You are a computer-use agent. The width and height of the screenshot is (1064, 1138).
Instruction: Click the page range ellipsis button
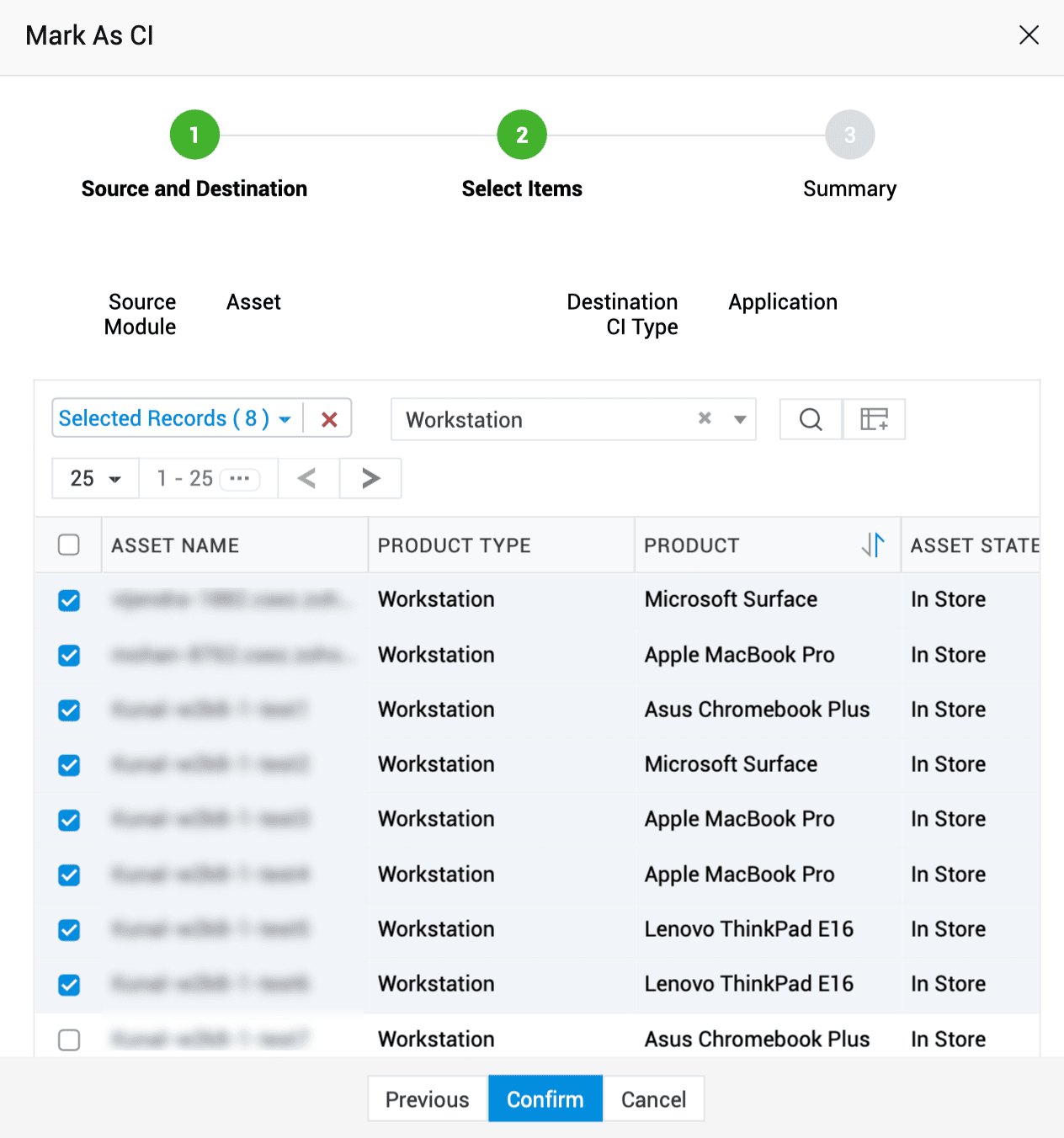tap(240, 479)
